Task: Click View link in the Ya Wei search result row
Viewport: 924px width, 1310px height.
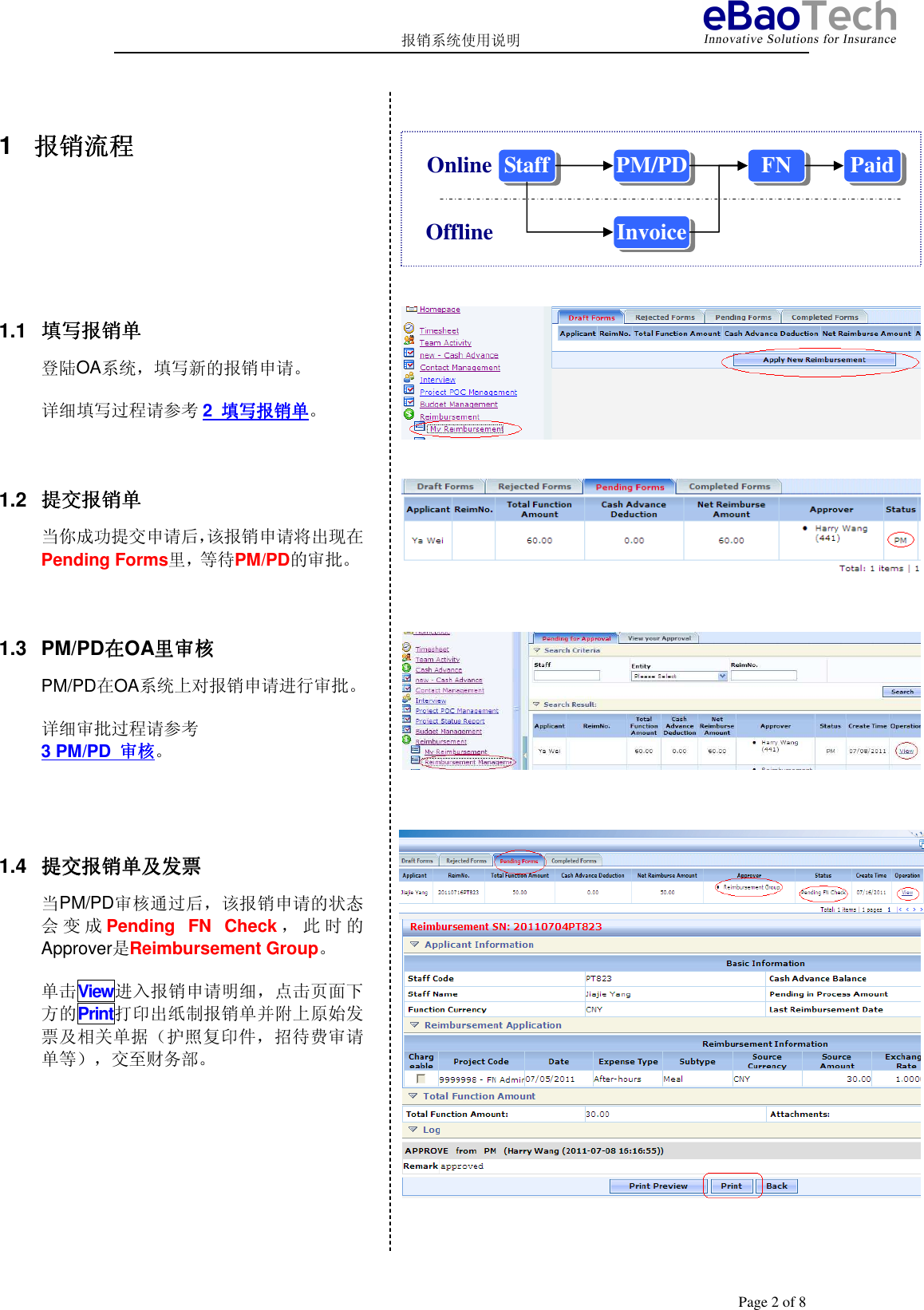Action: 906,751
